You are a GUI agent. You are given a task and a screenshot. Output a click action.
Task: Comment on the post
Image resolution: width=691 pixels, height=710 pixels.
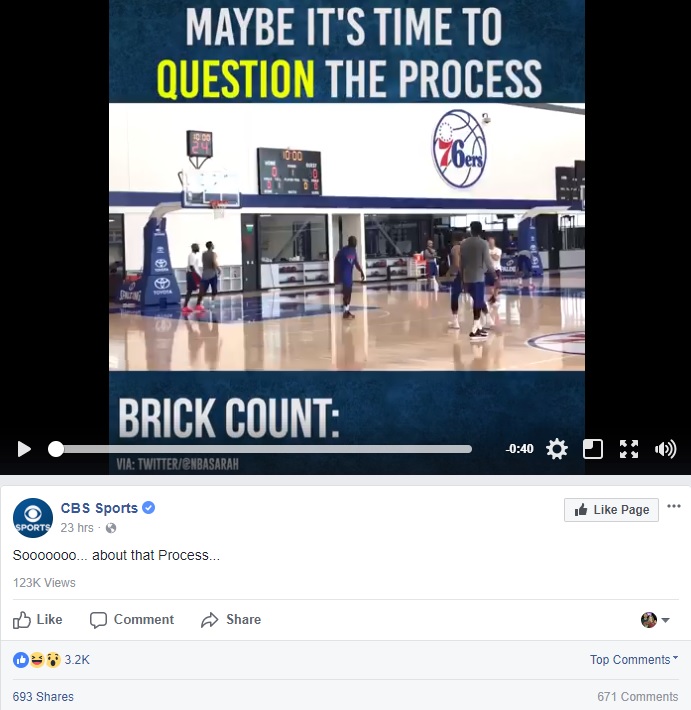[132, 619]
